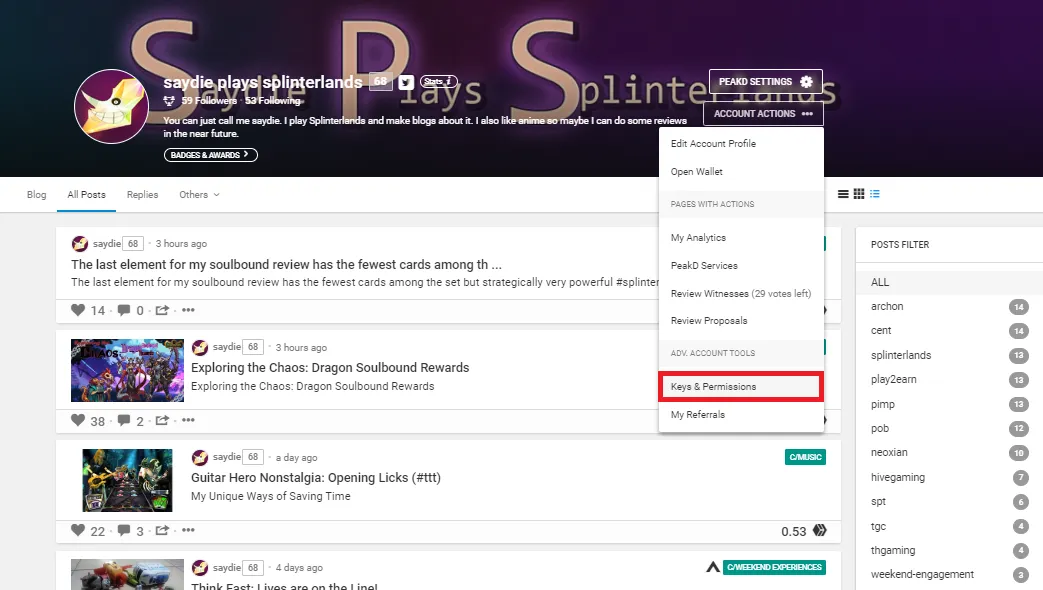The width and height of the screenshot is (1043, 590).
Task: Open the Twitter profile icon
Action: coord(406,82)
